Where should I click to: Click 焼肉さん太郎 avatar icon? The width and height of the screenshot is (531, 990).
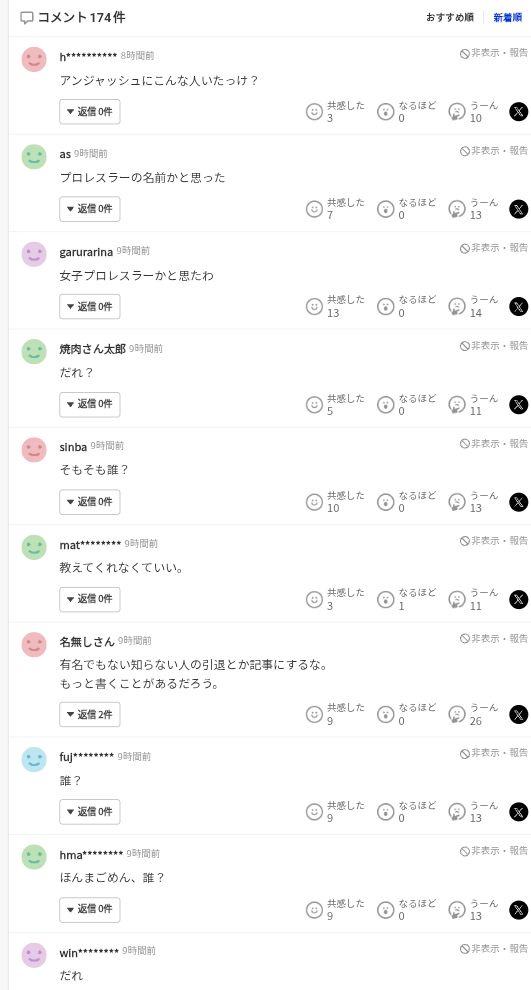click(x=34, y=352)
